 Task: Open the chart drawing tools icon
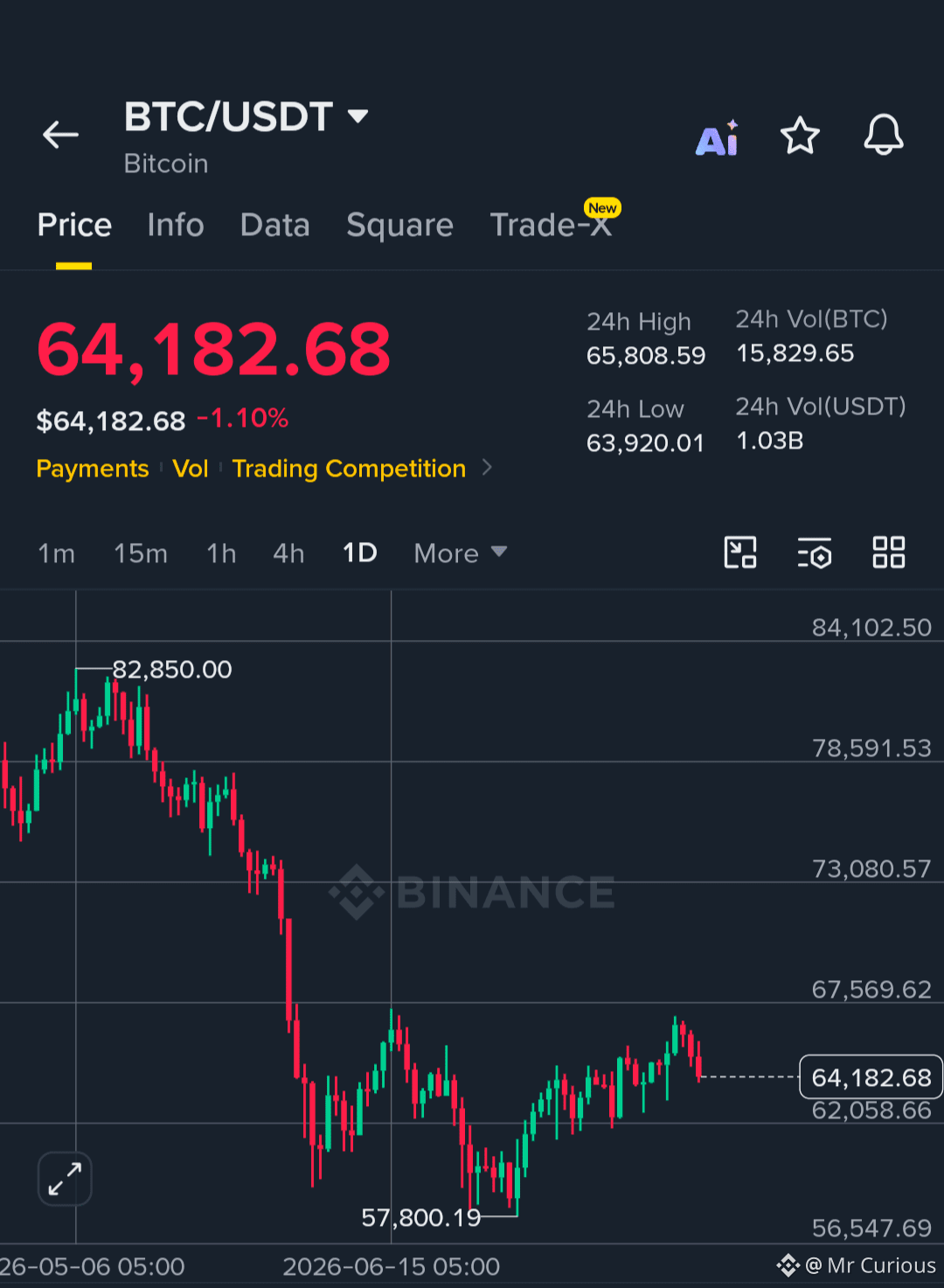point(740,553)
